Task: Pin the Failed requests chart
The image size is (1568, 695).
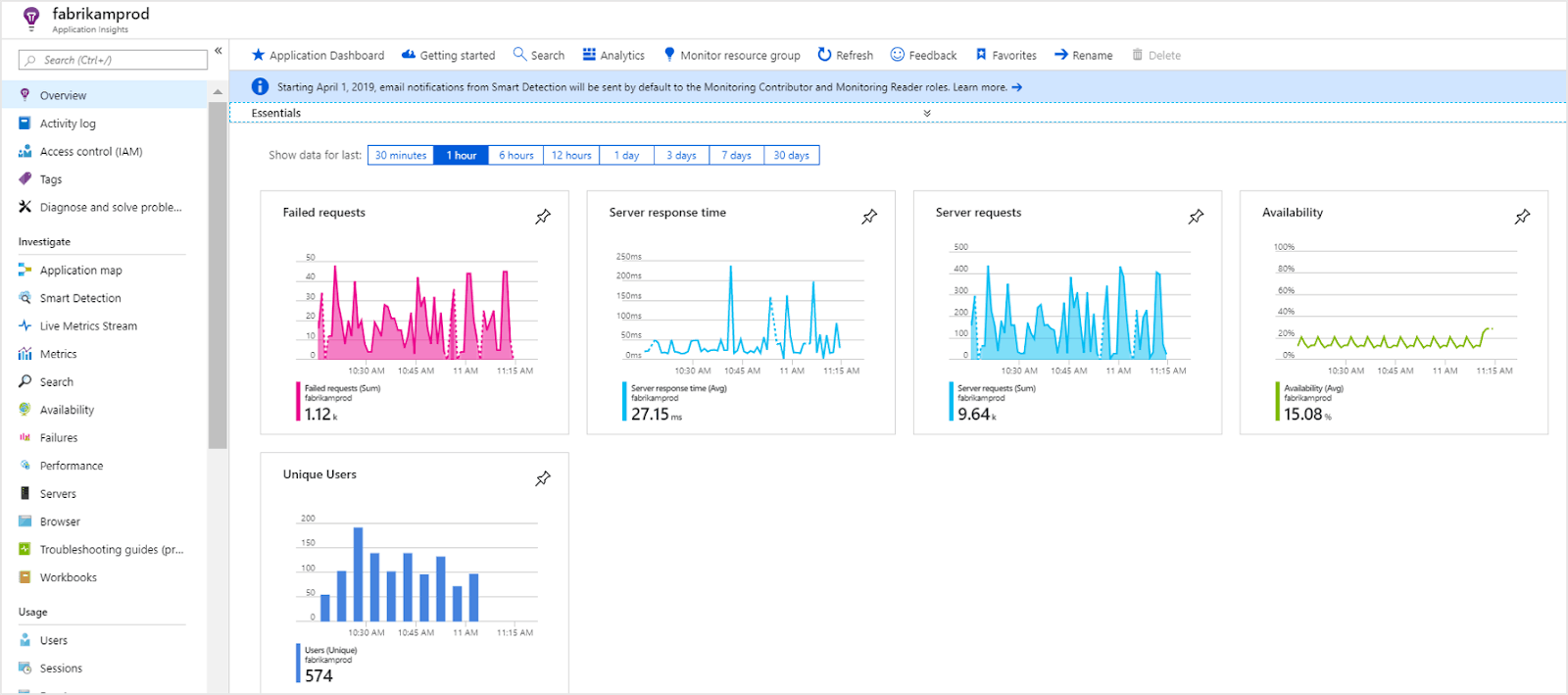Action: tap(543, 217)
